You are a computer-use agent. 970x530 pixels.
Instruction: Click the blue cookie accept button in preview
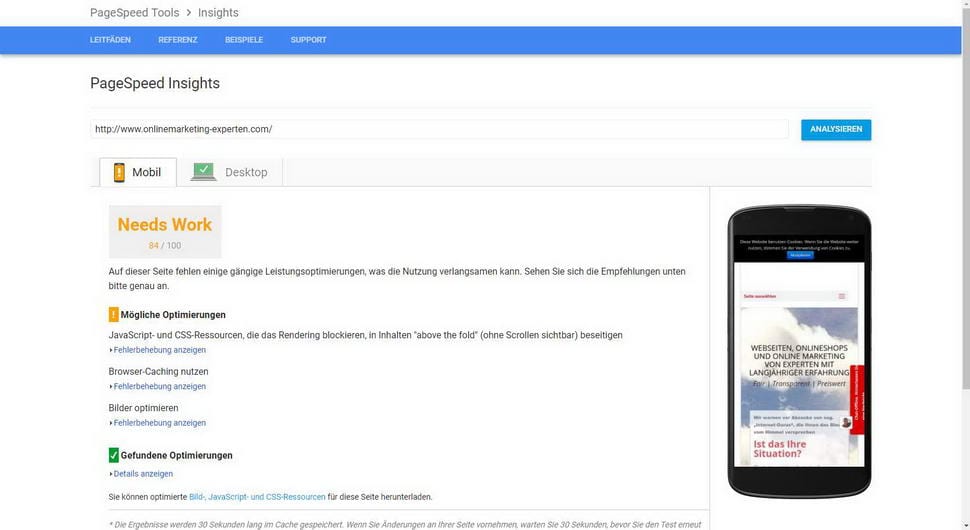coord(800,255)
